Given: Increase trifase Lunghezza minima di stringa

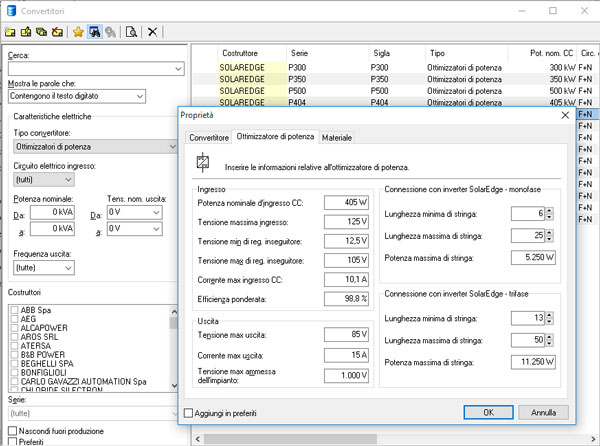Looking at the screenshot, I should point(549,315).
